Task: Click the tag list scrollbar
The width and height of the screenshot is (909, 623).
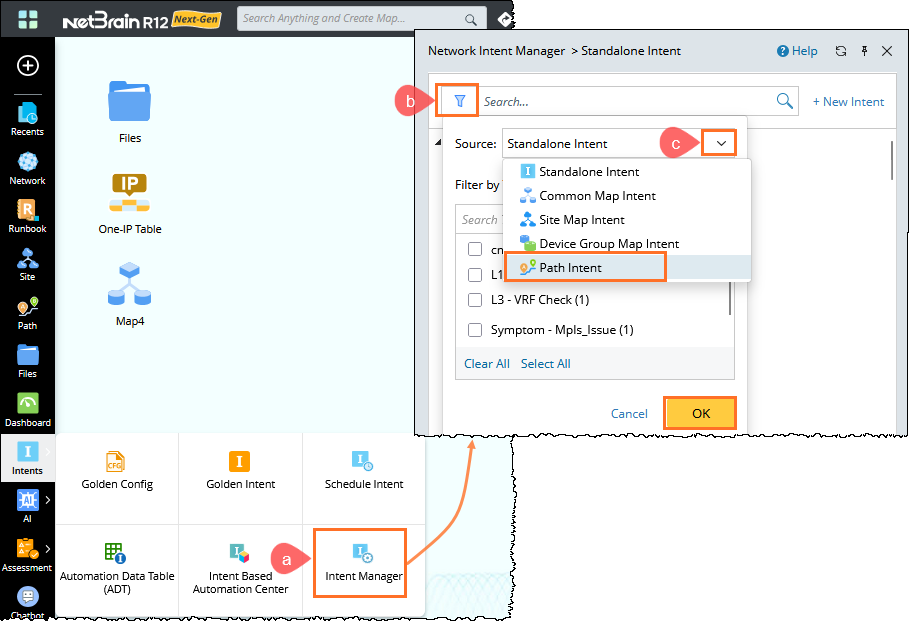Action: pos(729,300)
